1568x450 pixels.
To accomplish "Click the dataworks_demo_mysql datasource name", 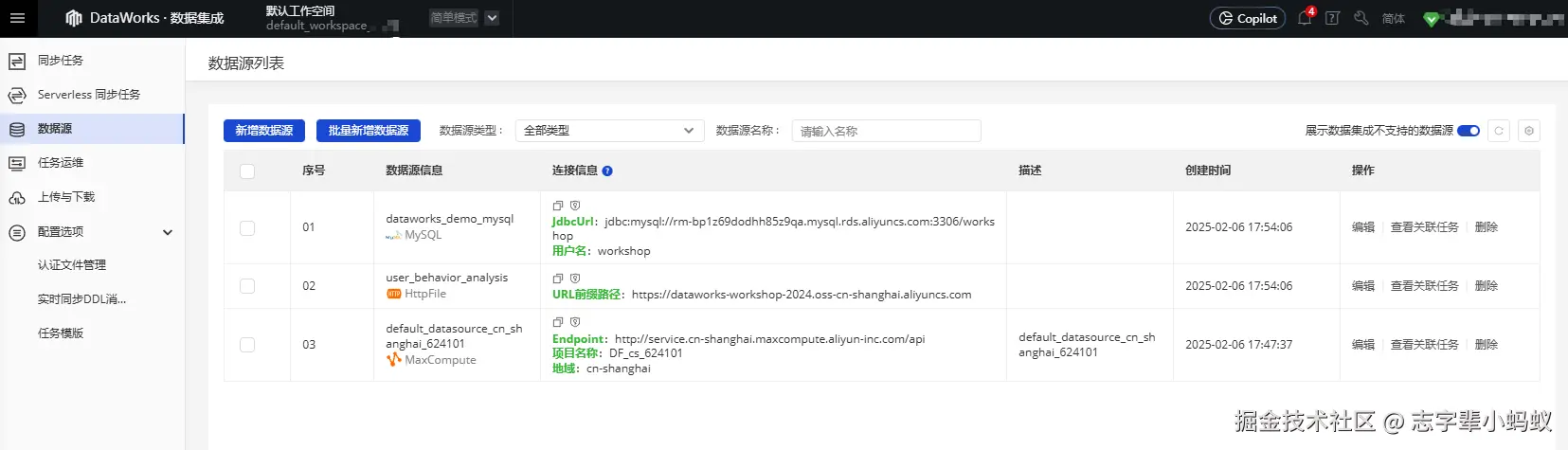I will pyautogui.click(x=450, y=219).
